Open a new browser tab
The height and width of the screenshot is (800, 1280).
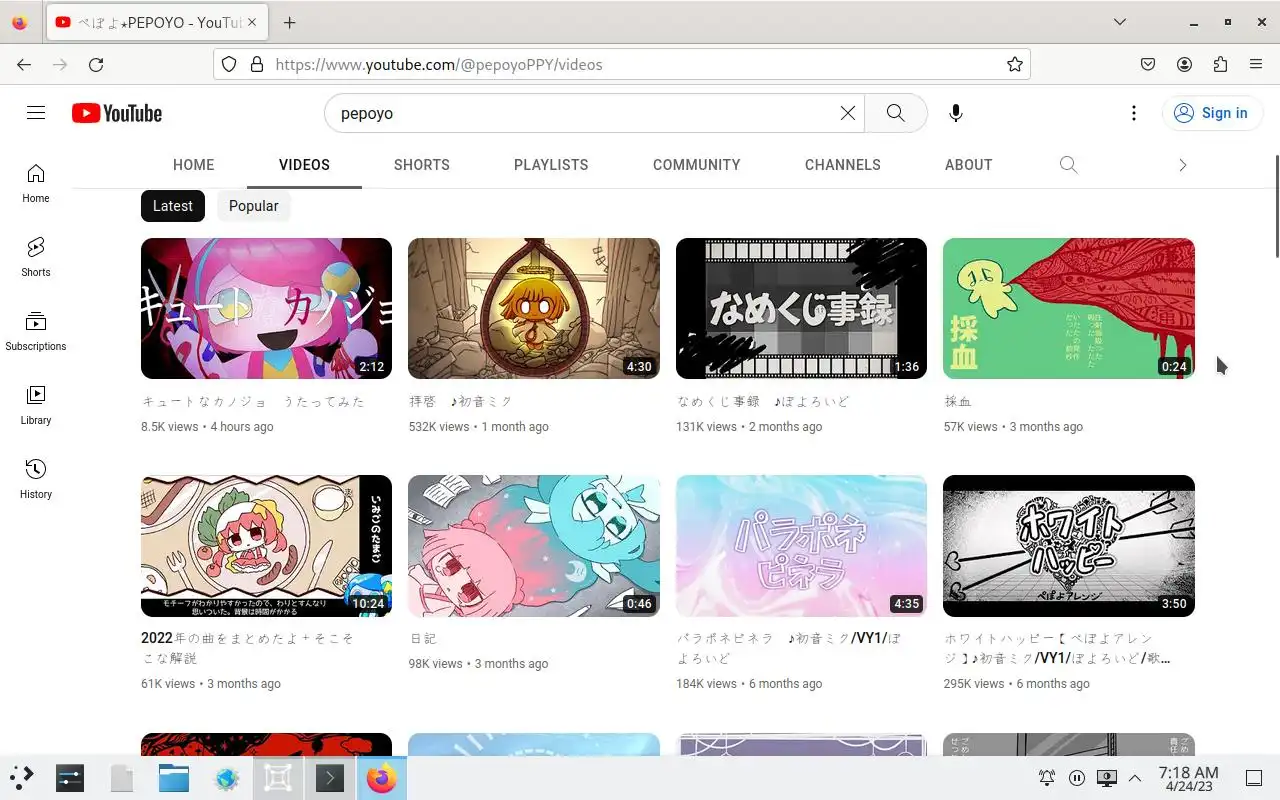(x=289, y=22)
